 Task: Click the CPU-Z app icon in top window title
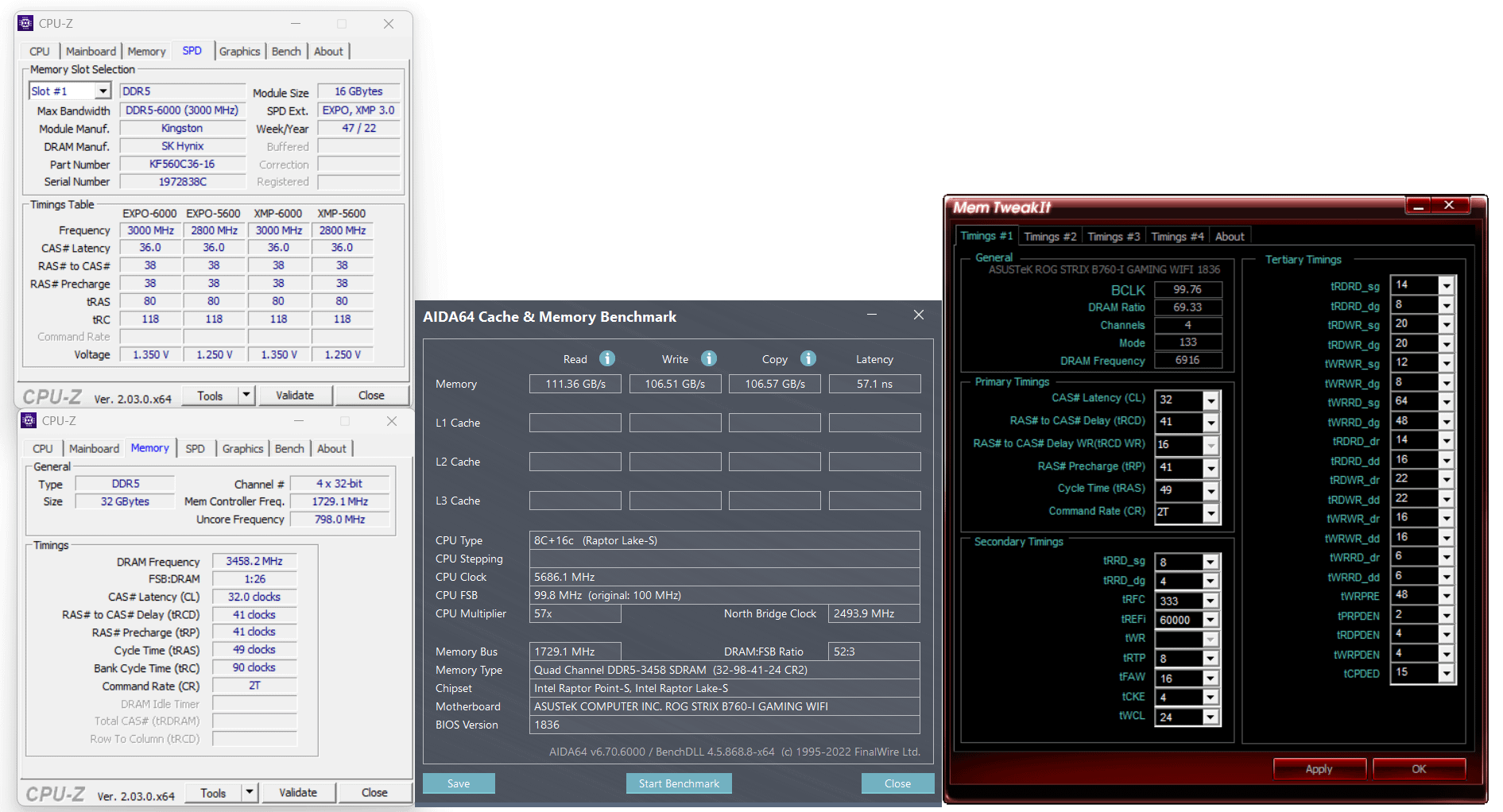click(25, 23)
